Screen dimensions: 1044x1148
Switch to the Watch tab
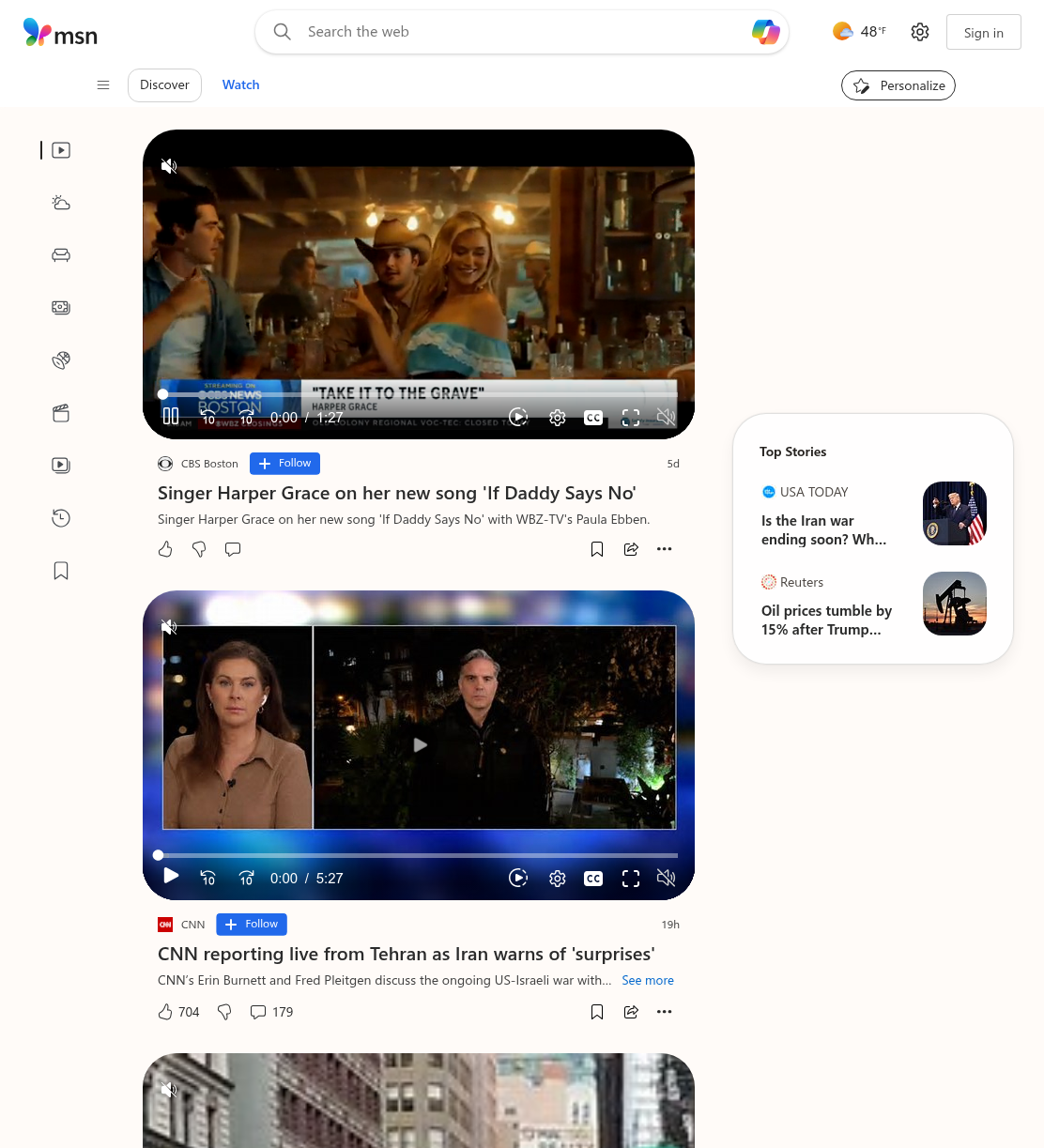[x=241, y=84]
